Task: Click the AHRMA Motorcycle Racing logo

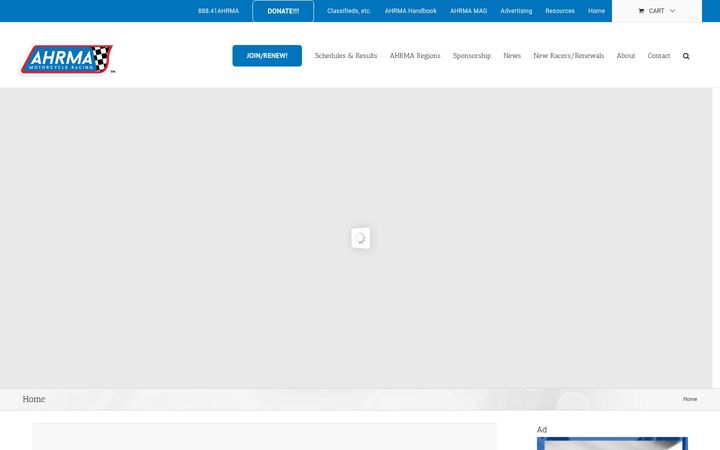Action: click(x=67, y=59)
